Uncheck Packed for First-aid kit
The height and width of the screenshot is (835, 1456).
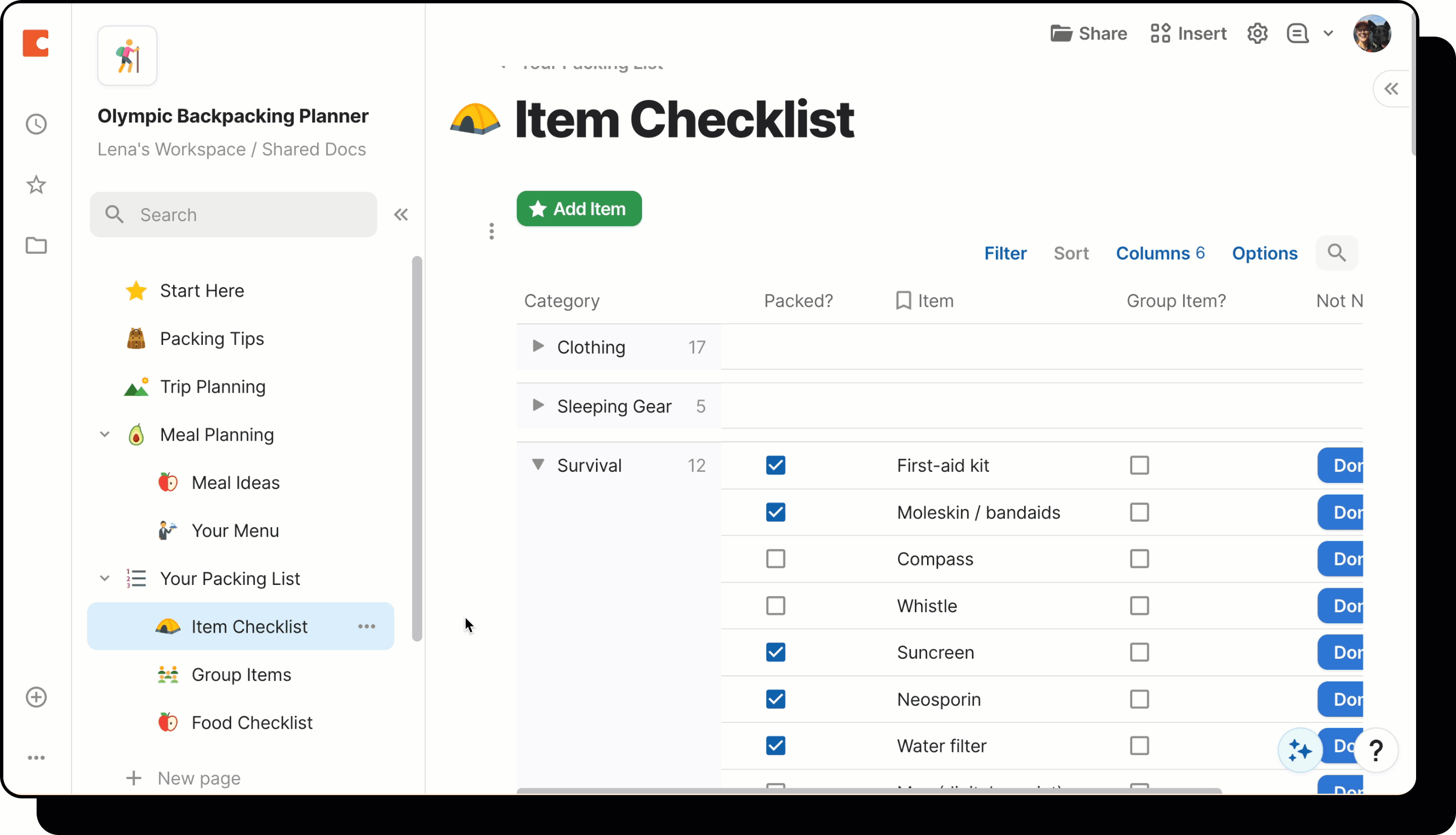pos(775,466)
